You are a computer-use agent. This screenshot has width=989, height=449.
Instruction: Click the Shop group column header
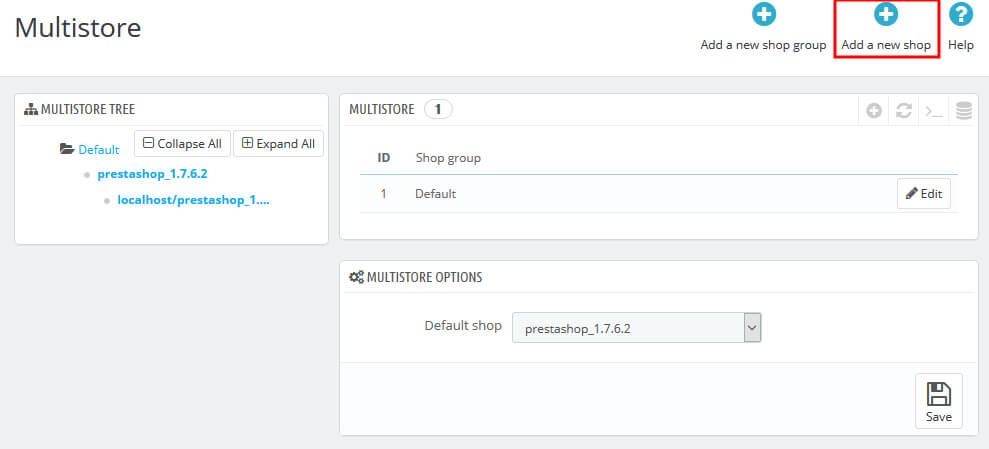pos(447,158)
